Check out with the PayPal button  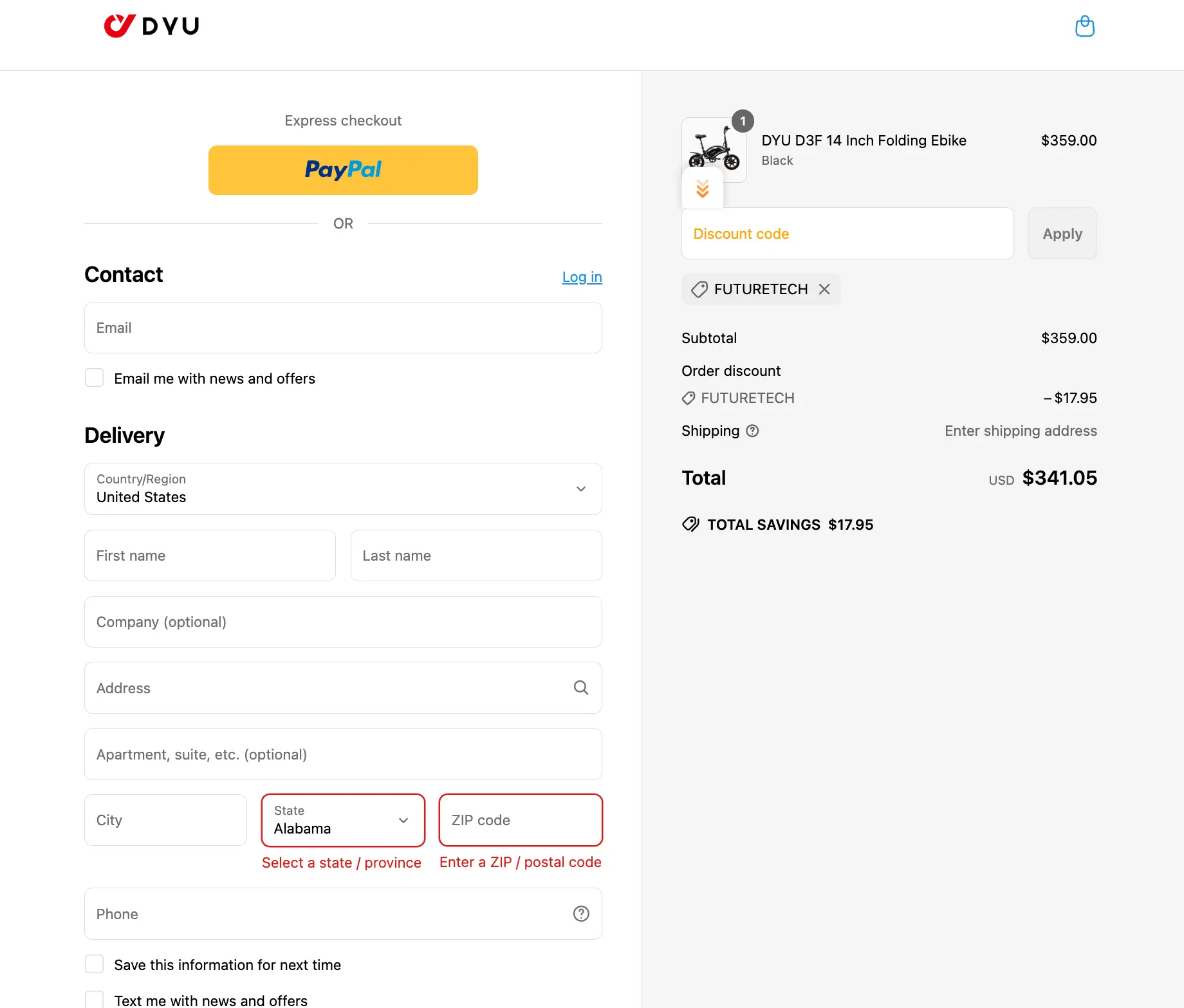pos(343,170)
